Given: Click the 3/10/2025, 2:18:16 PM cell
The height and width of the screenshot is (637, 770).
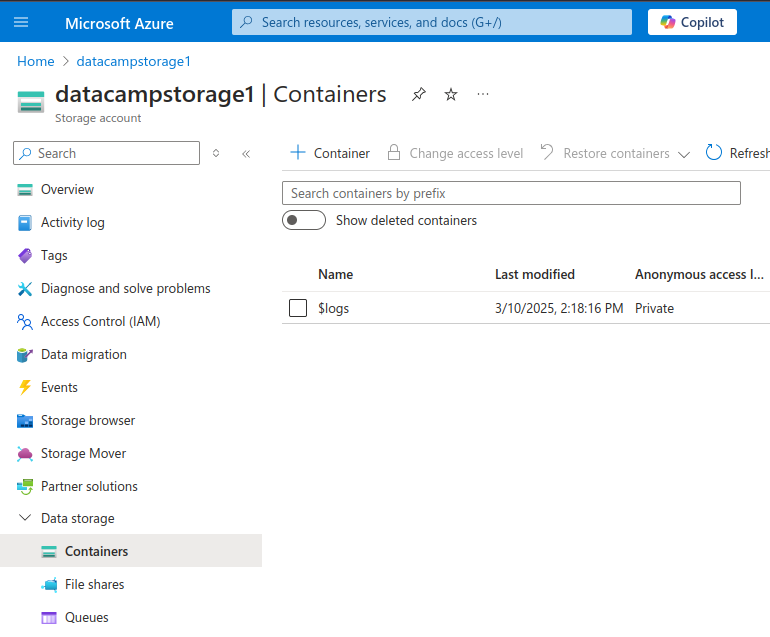Looking at the screenshot, I should click(559, 308).
